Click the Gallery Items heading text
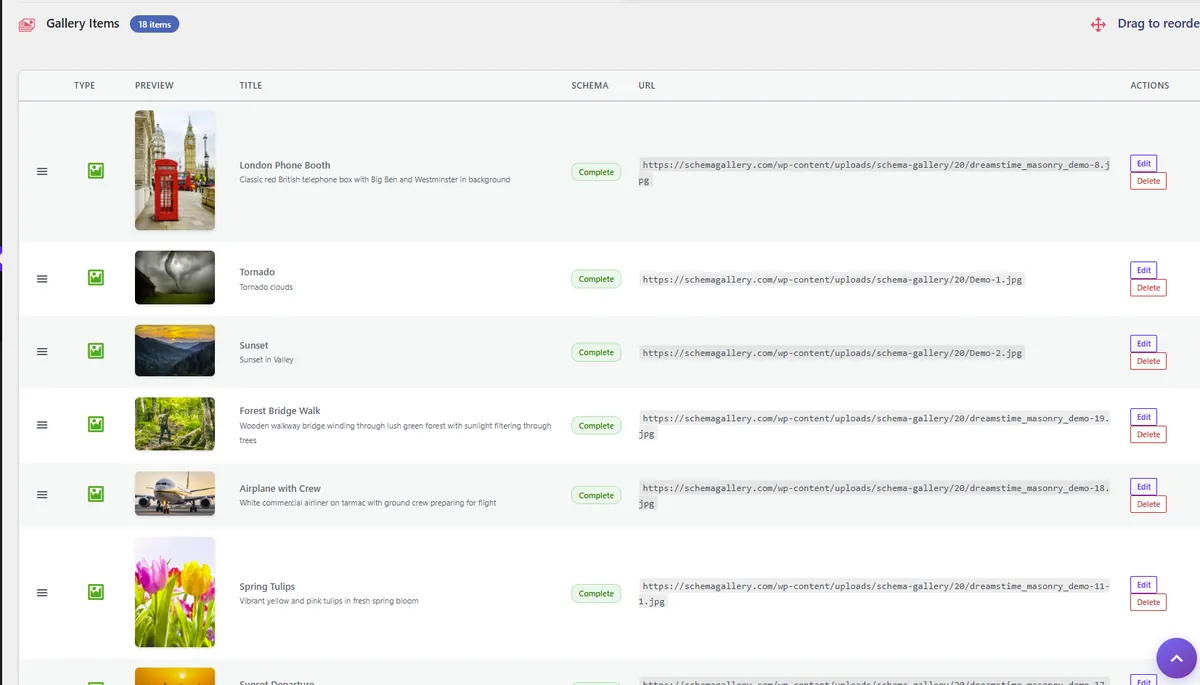Screen dimensions: 1200x685 click(83, 24)
